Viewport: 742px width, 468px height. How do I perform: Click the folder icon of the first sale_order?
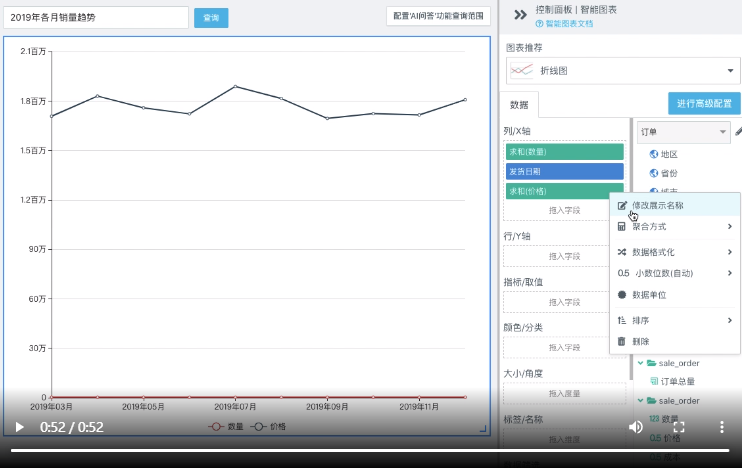[x=652, y=363]
